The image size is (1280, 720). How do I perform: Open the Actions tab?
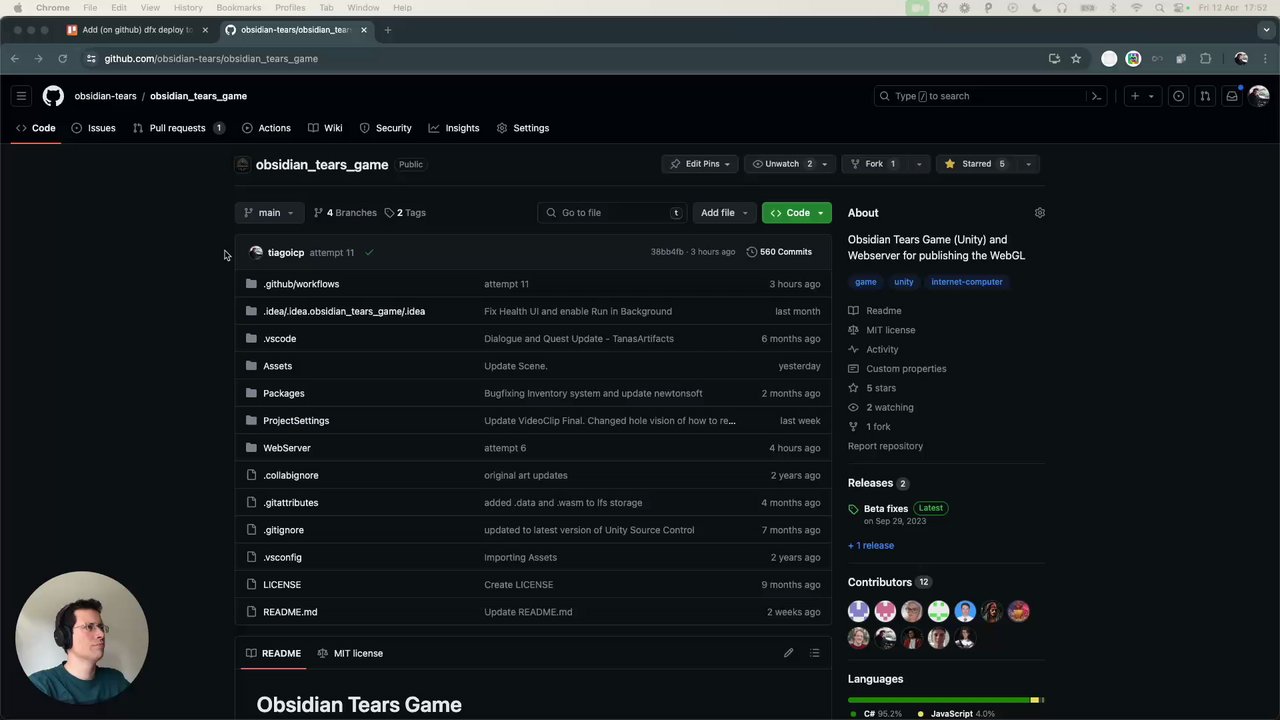(x=266, y=128)
